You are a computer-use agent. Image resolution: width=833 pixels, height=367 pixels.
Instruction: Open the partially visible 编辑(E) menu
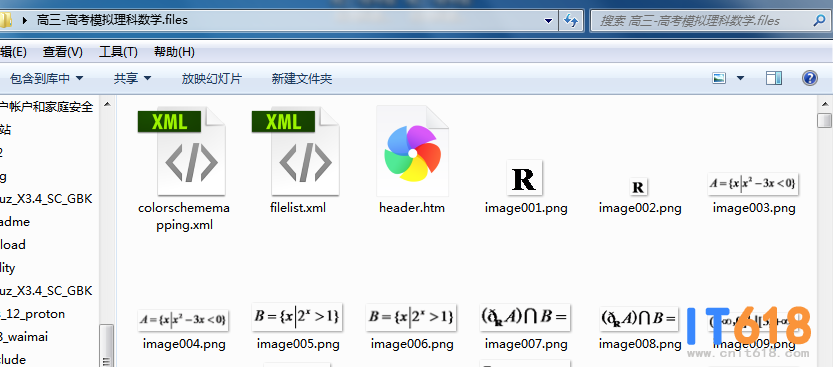14,52
